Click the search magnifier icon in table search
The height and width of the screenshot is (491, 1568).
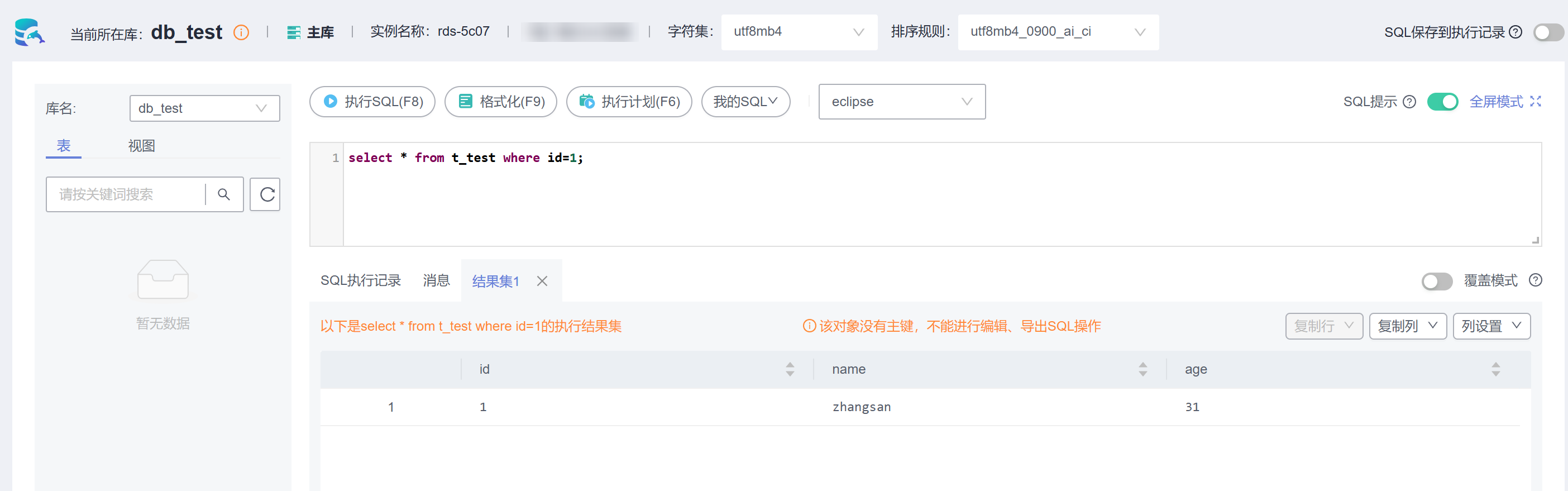tap(224, 194)
